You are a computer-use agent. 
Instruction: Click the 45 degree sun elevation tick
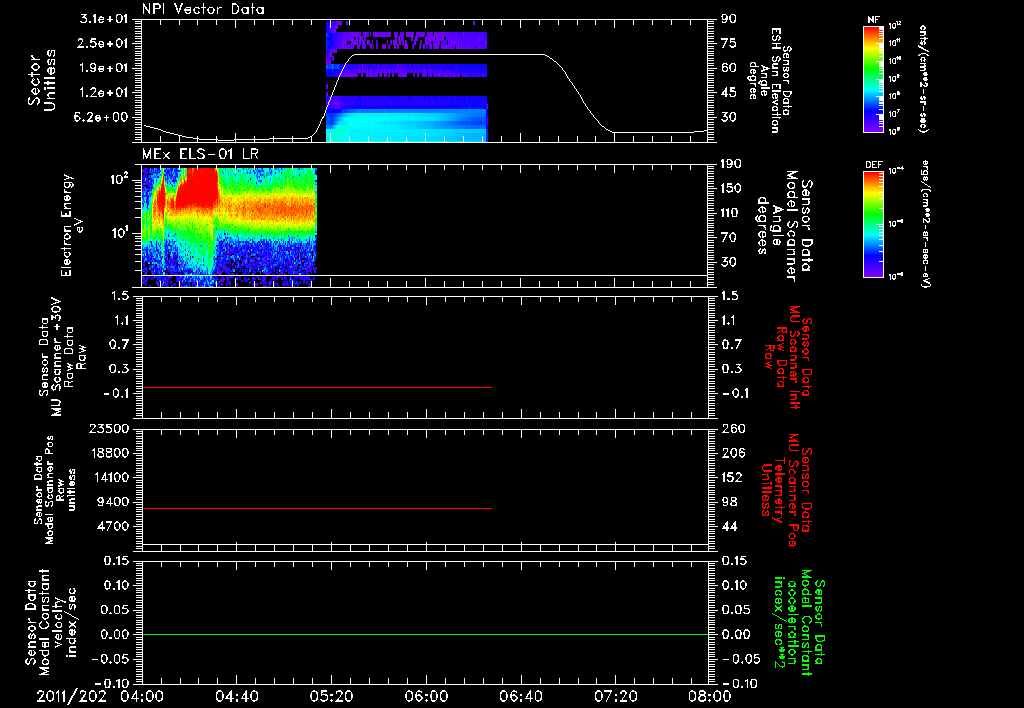(x=729, y=93)
